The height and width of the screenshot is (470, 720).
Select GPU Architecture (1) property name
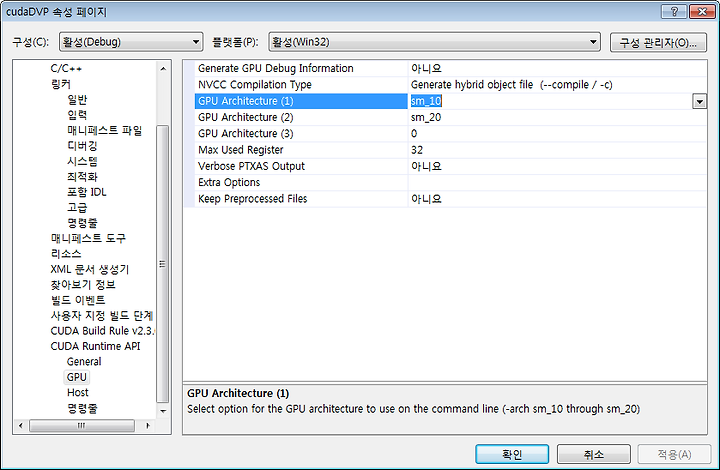coord(301,101)
